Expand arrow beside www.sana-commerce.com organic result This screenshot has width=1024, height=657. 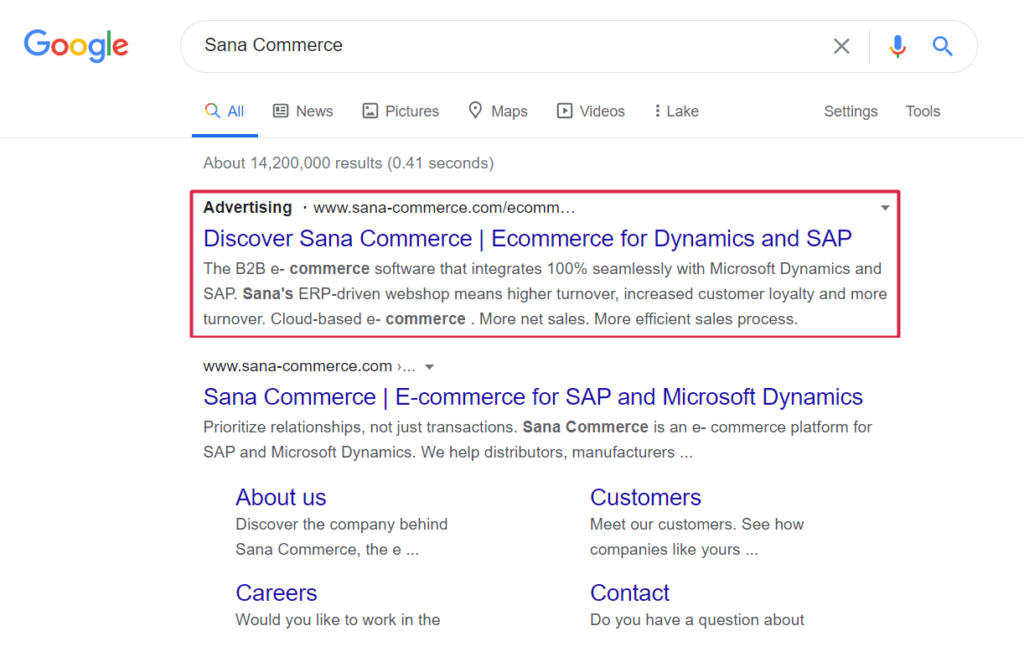pos(429,367)
